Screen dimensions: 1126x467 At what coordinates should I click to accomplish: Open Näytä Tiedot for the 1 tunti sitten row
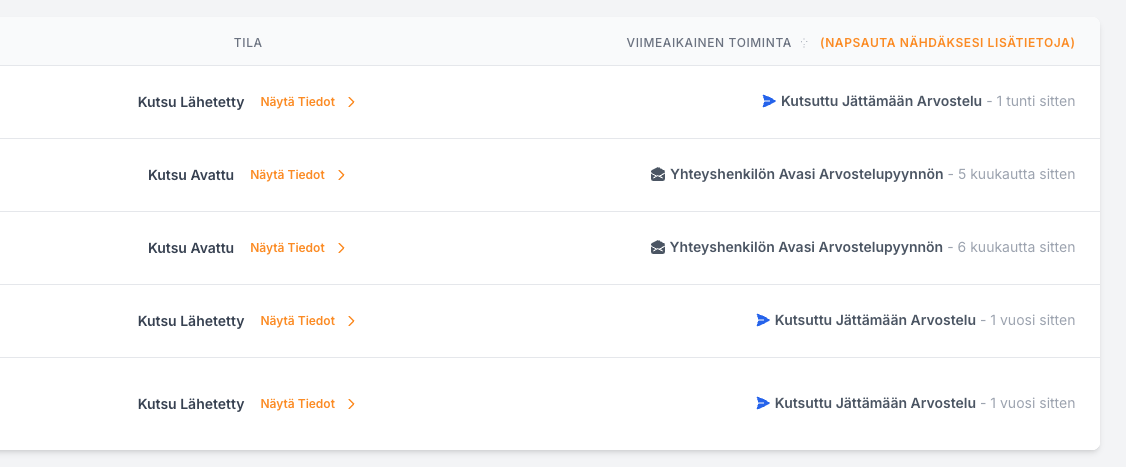click(297, 102)
